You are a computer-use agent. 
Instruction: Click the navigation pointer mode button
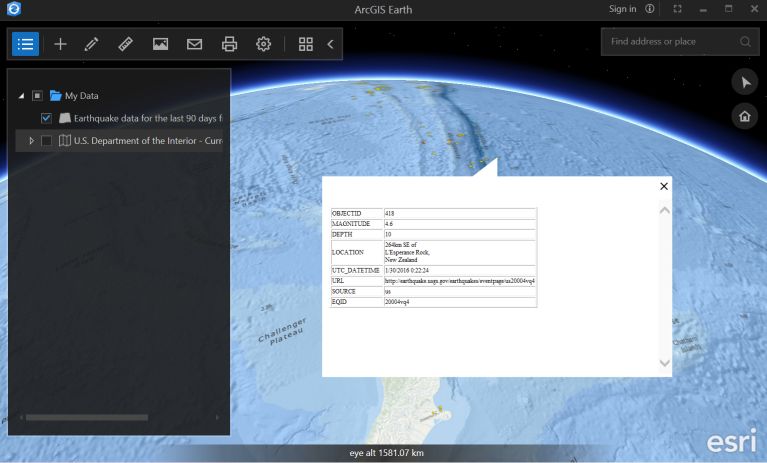click(x=745, y=82)
